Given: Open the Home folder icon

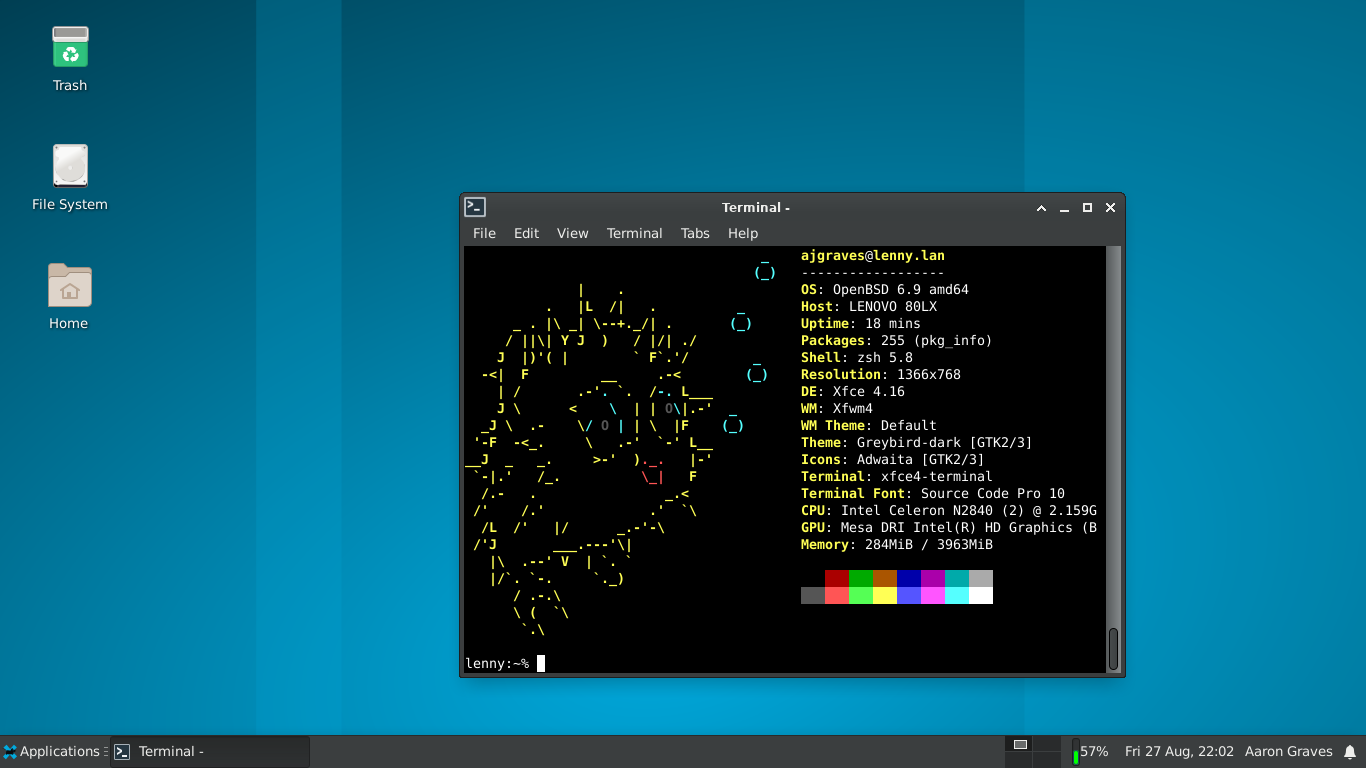Looking at the screenshot, I should pos(69,286).
